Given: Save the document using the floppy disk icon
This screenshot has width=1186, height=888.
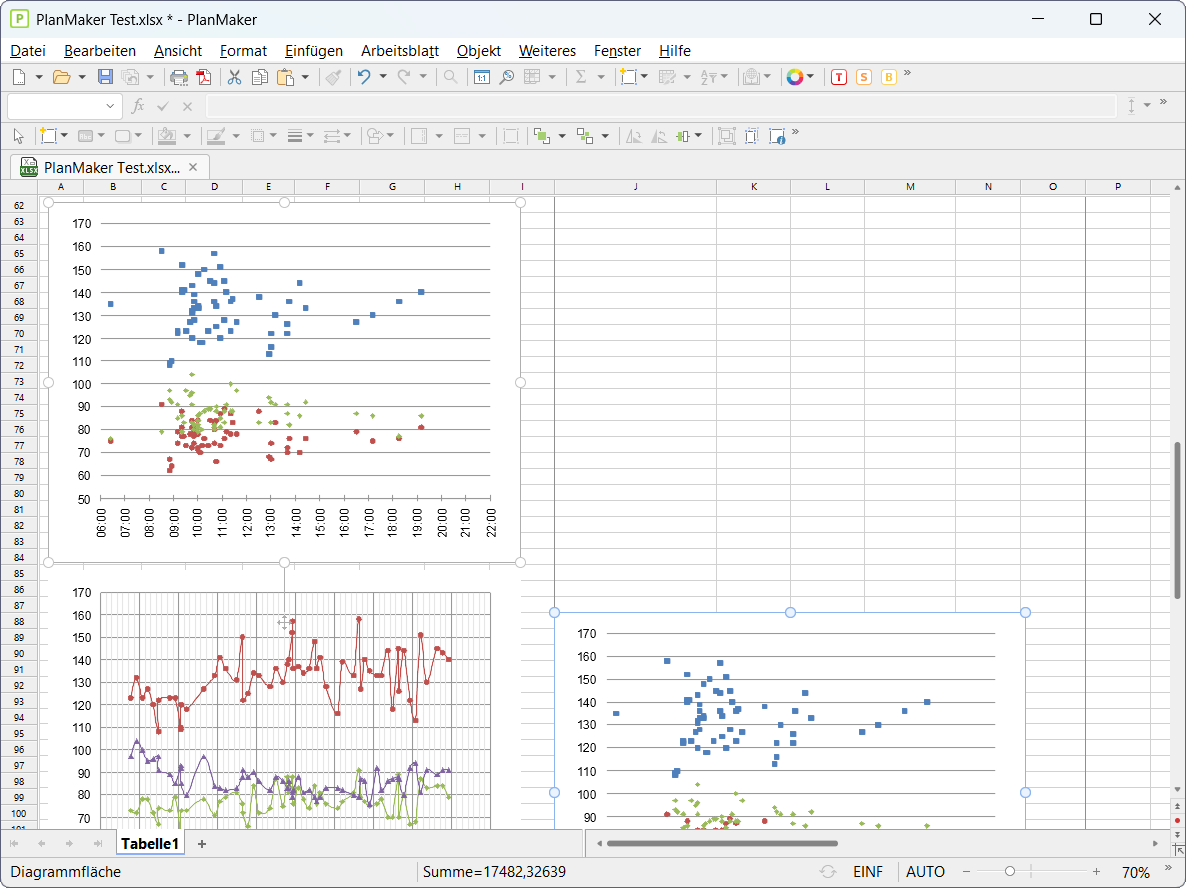Looking at the screenshot, I should click(x=105, y=77).
